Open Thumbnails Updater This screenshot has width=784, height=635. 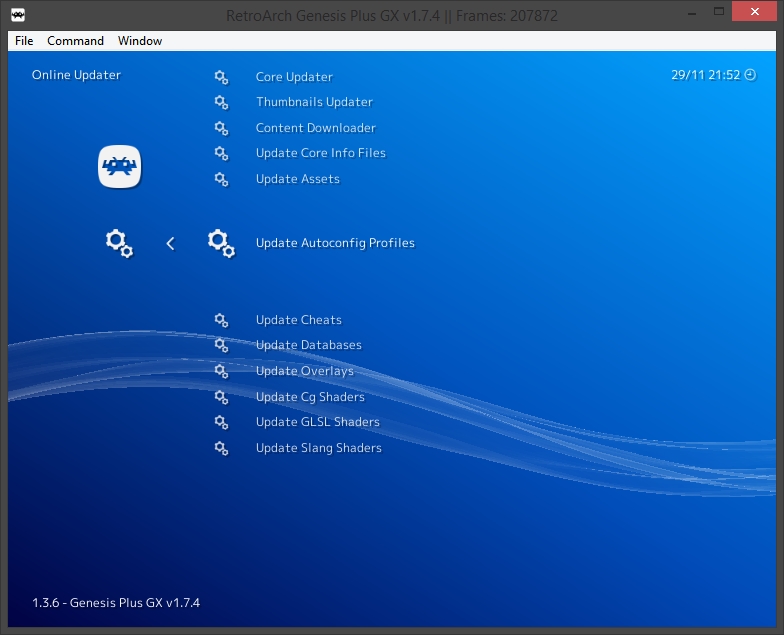tap(314, 102)
